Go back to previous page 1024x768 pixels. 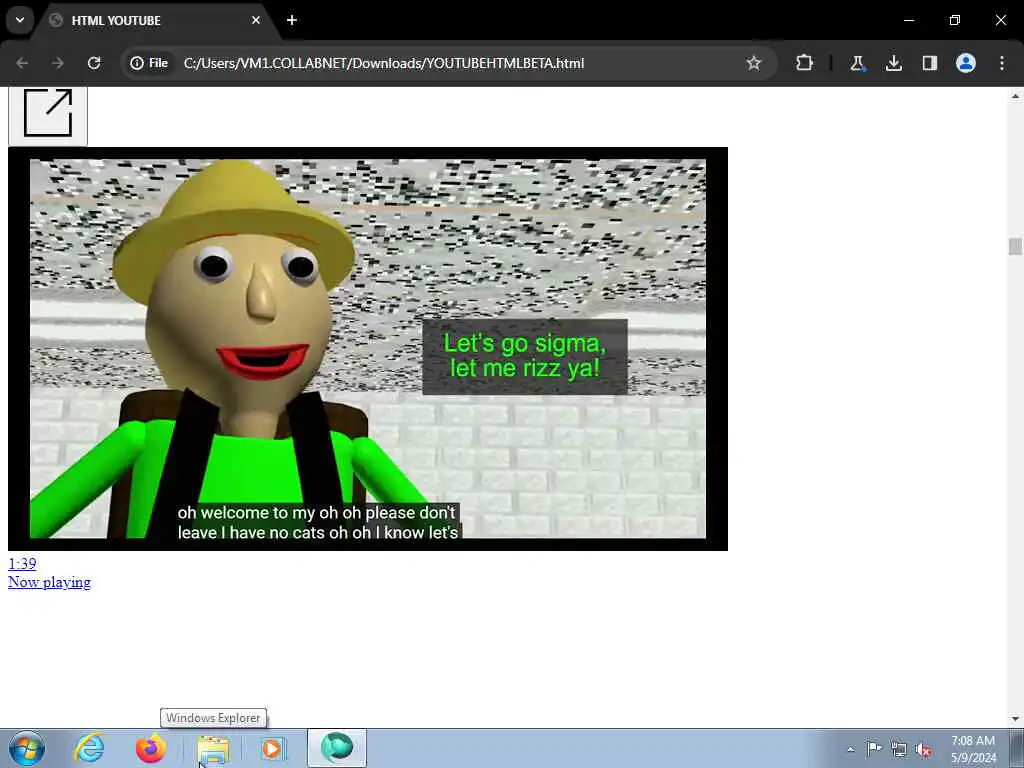coord(22,63)
